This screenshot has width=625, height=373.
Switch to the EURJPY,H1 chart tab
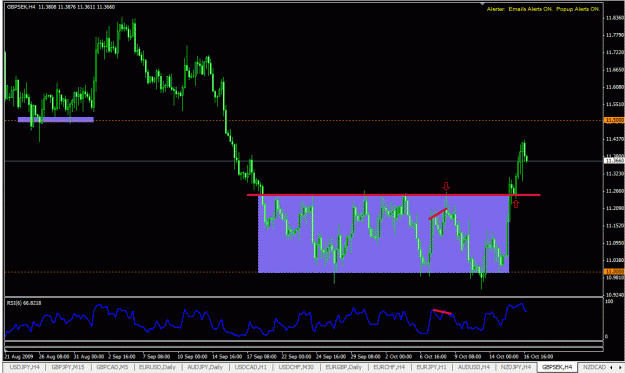tap(431, 367)
